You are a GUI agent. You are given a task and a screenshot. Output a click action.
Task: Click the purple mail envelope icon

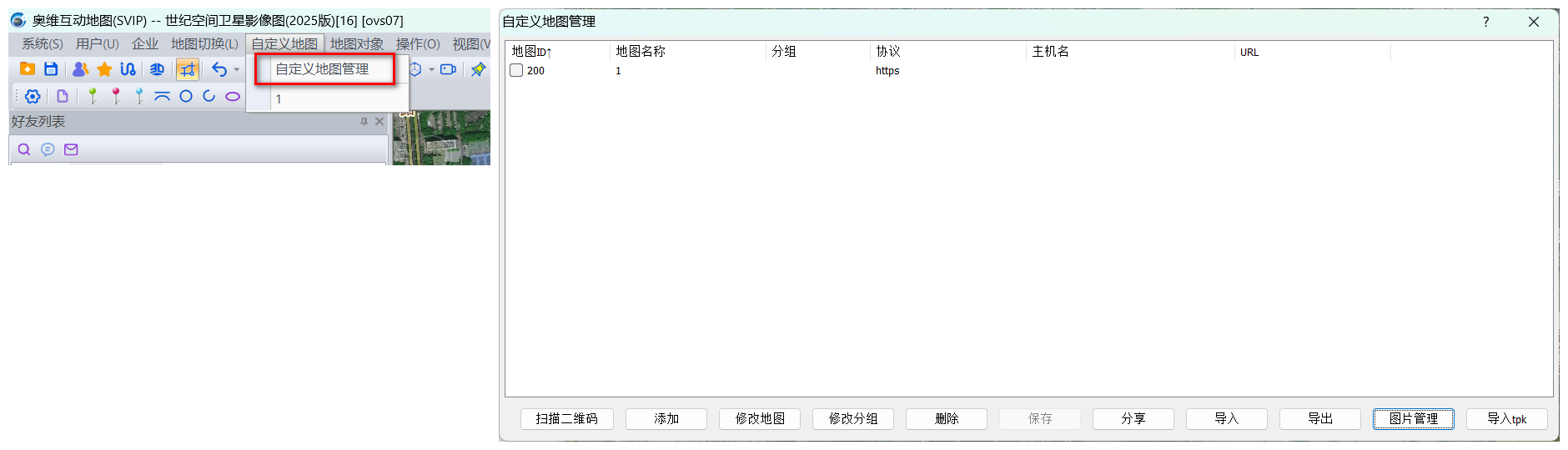point(71,149)
